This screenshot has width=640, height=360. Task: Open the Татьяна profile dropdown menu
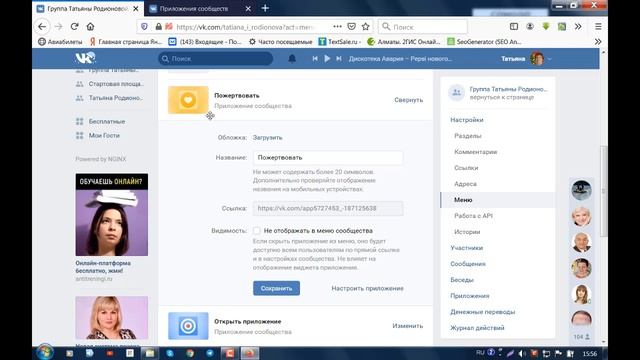tap(527, 59)
